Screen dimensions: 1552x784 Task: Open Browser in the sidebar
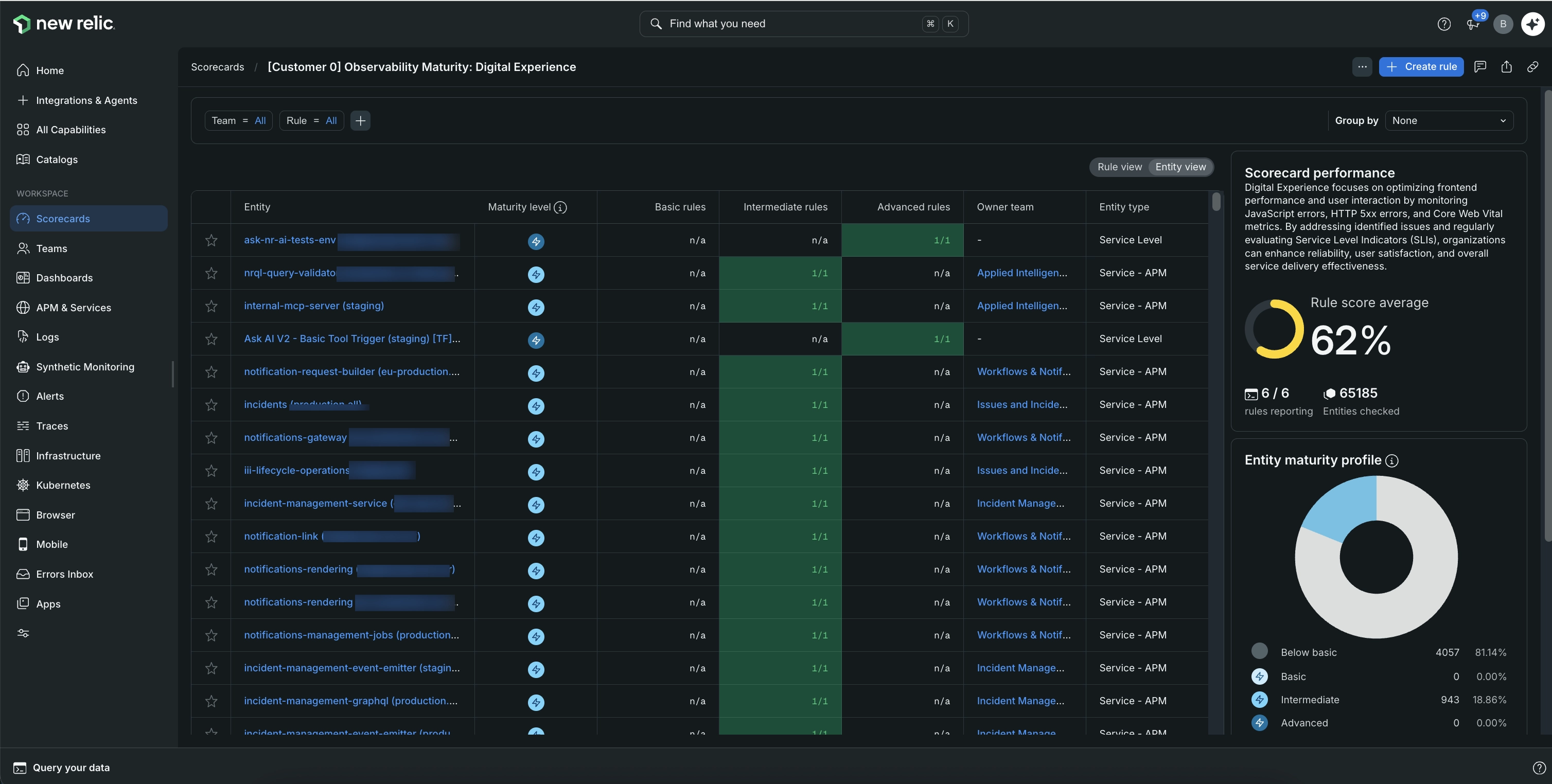point(89,515)
